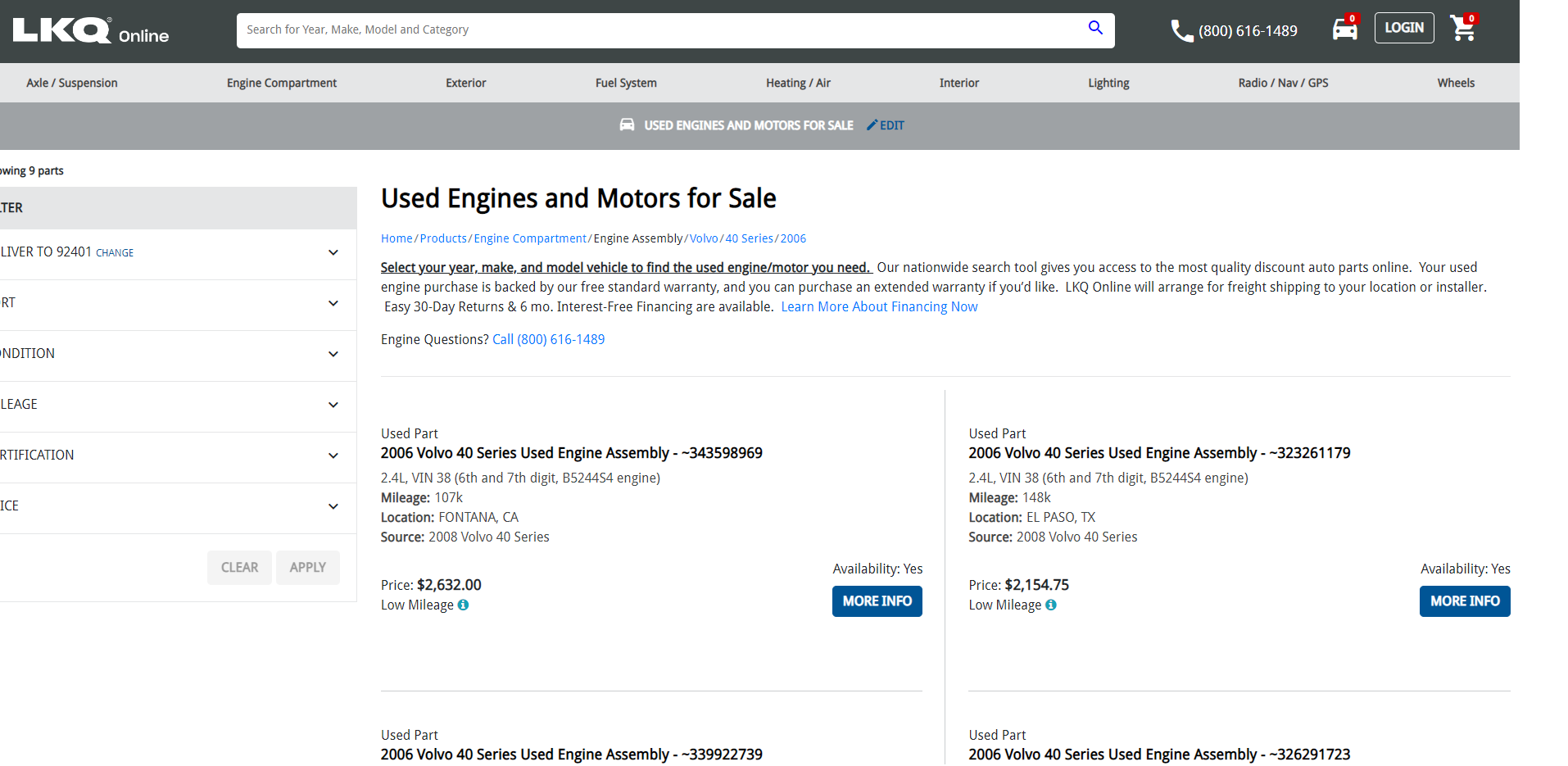Click the LOGIN button

[1404, 28]
